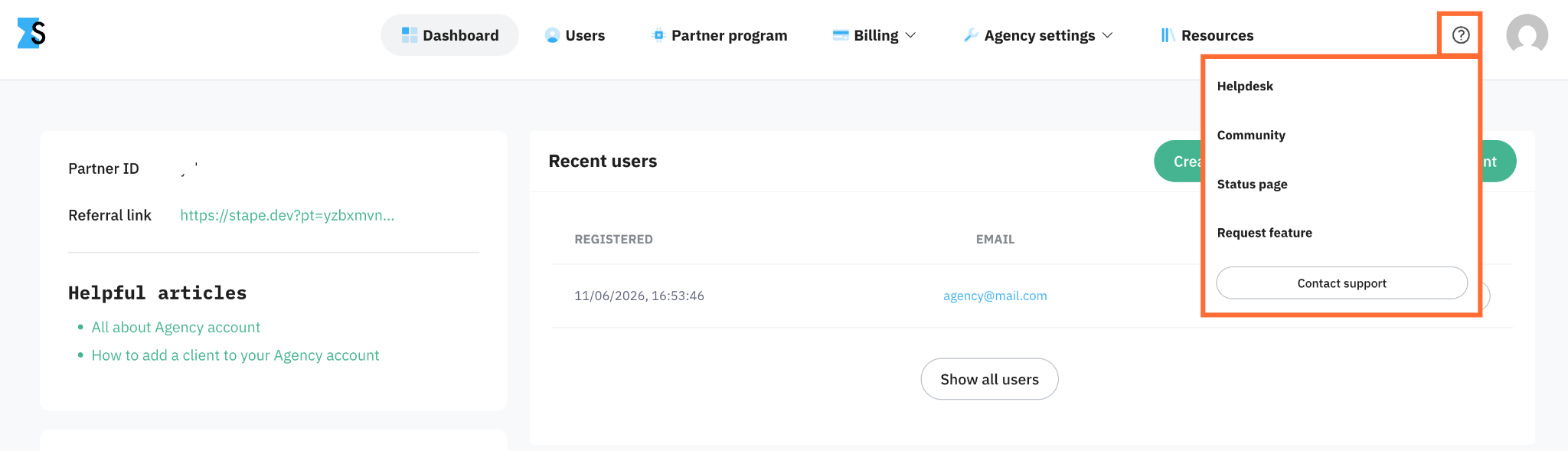Open the Partner program page
The height and width of the screenshot is (451, 1568).
pos(719,35)
